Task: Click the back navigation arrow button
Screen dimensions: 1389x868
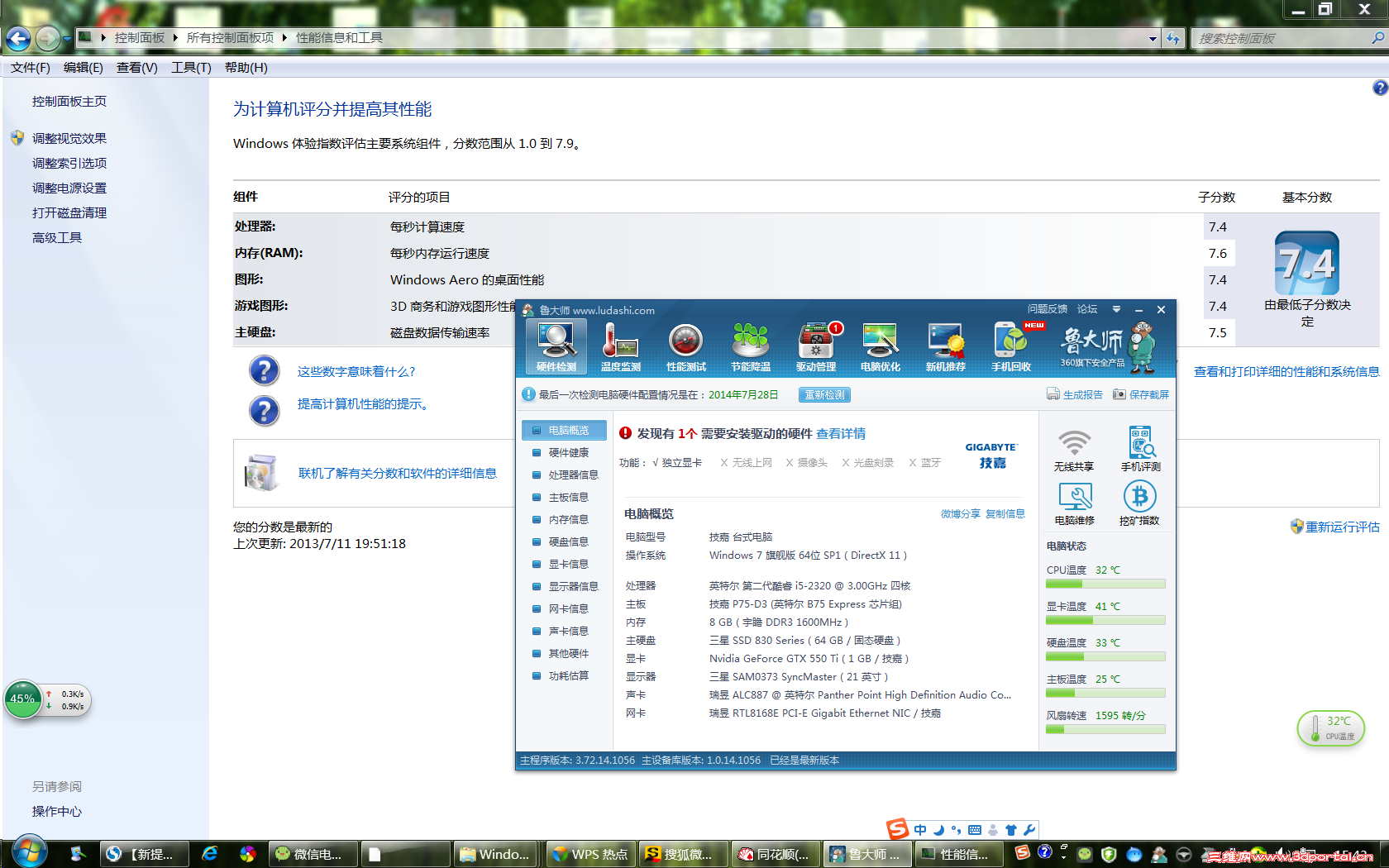Action: (x=18, y=38)
